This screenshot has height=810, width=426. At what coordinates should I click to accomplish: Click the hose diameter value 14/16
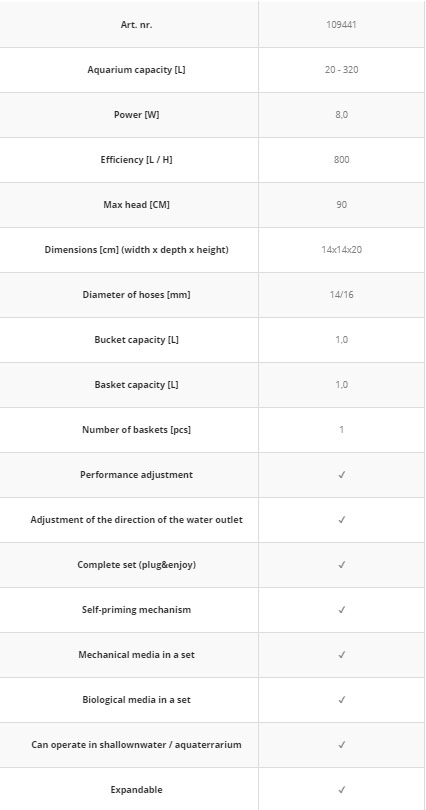click(341, 294)
